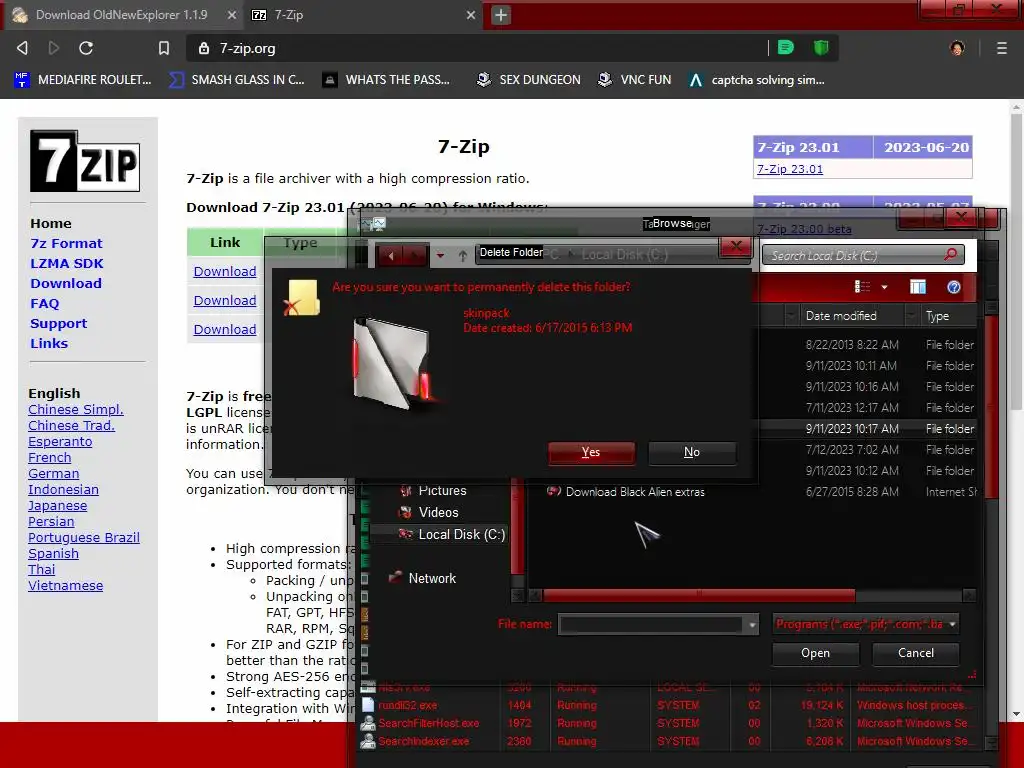Click the Search Local Disk (C:) box
Screen dimensions: 1024x768
tap(862, 255)
